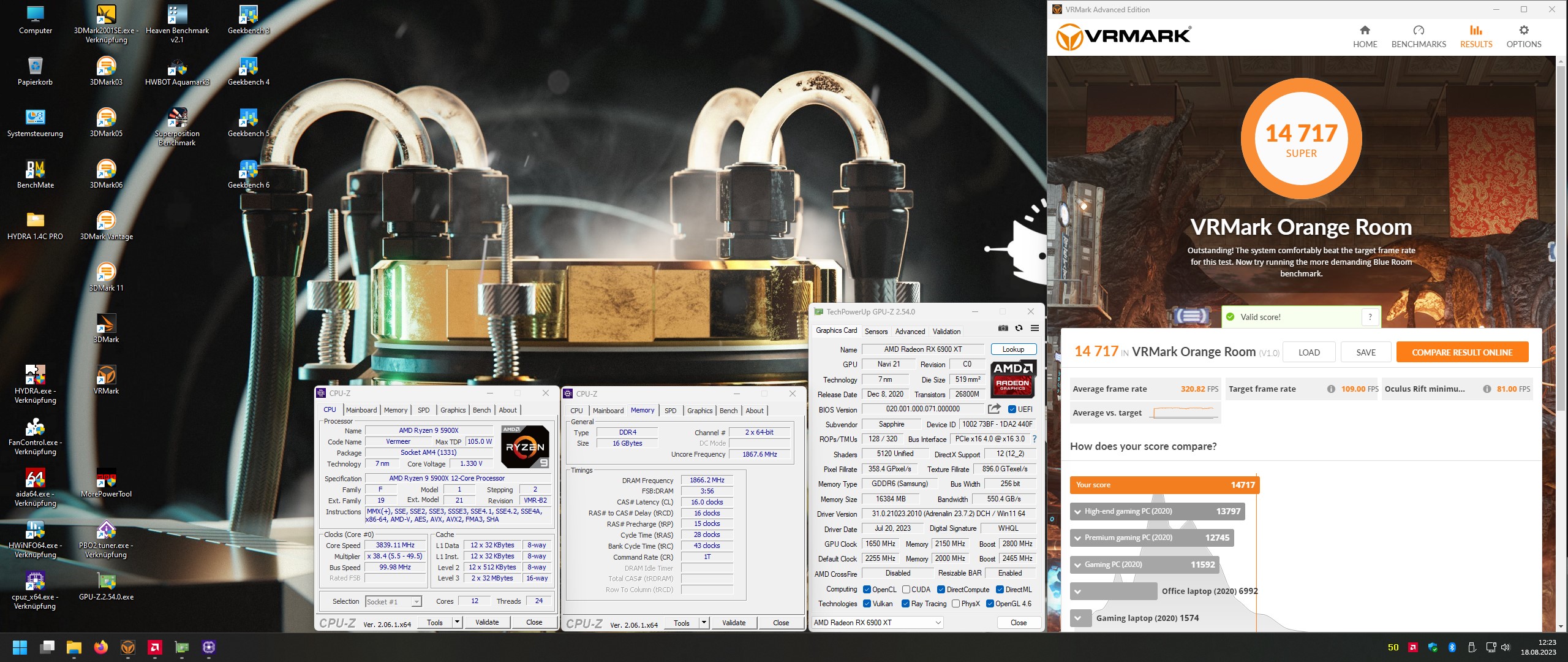Select the RESULTS tab in VRMark
Image resolution: width=1568 pixels, height=662 pixels.
1476,37
